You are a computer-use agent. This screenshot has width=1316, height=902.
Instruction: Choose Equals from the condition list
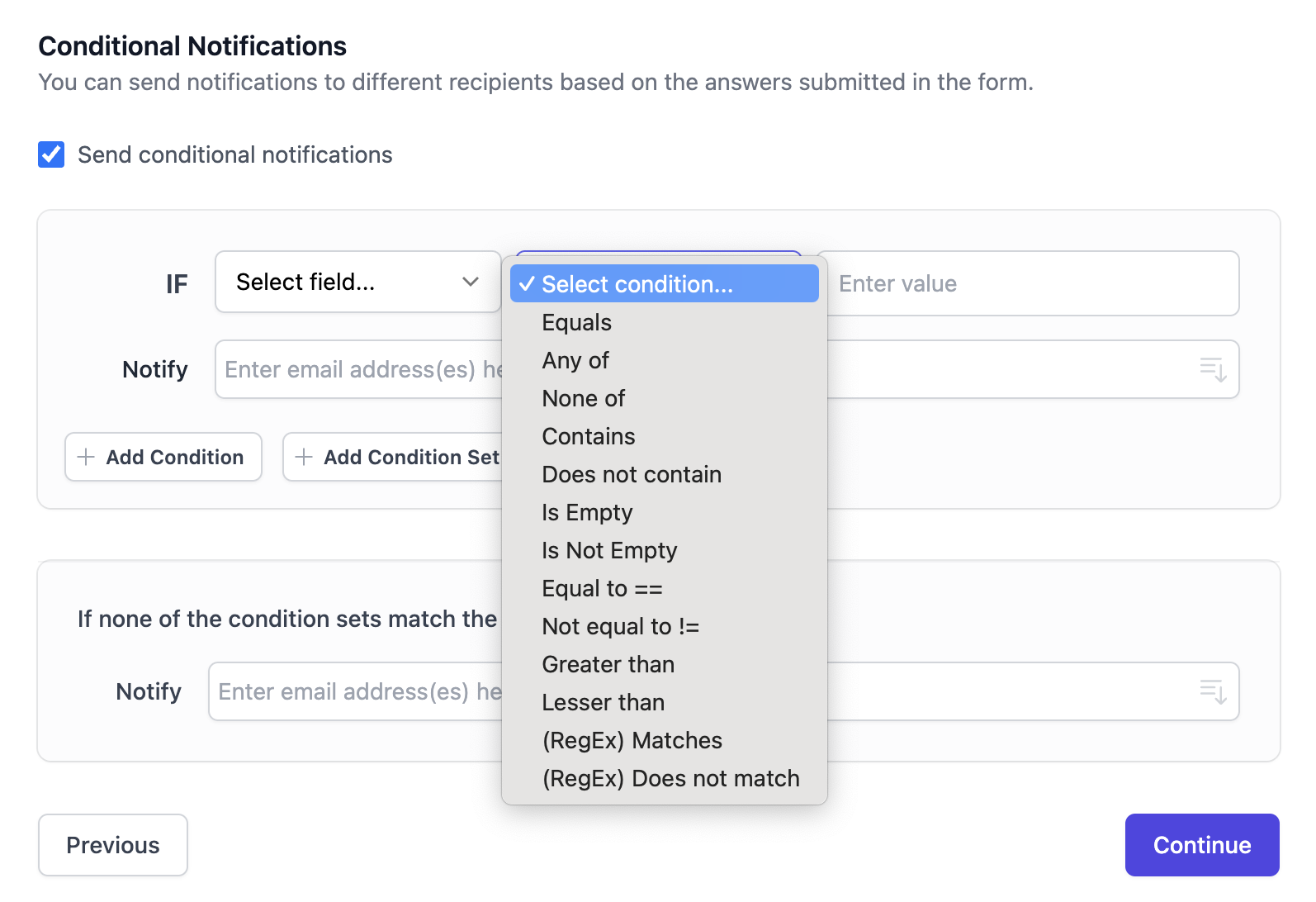pos(576,323)
